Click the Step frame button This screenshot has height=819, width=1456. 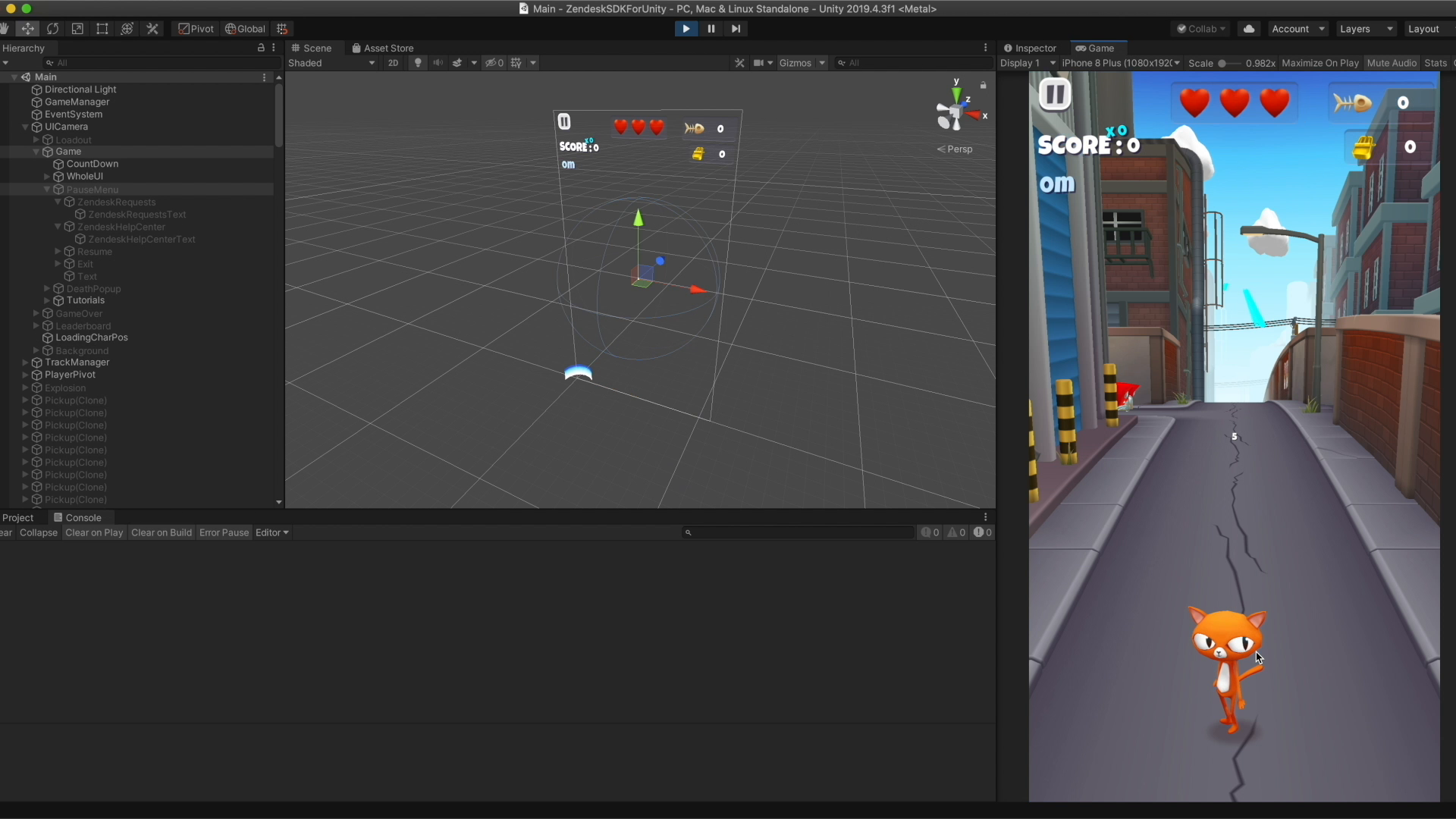pyautogui.click(x=736, y=29)
